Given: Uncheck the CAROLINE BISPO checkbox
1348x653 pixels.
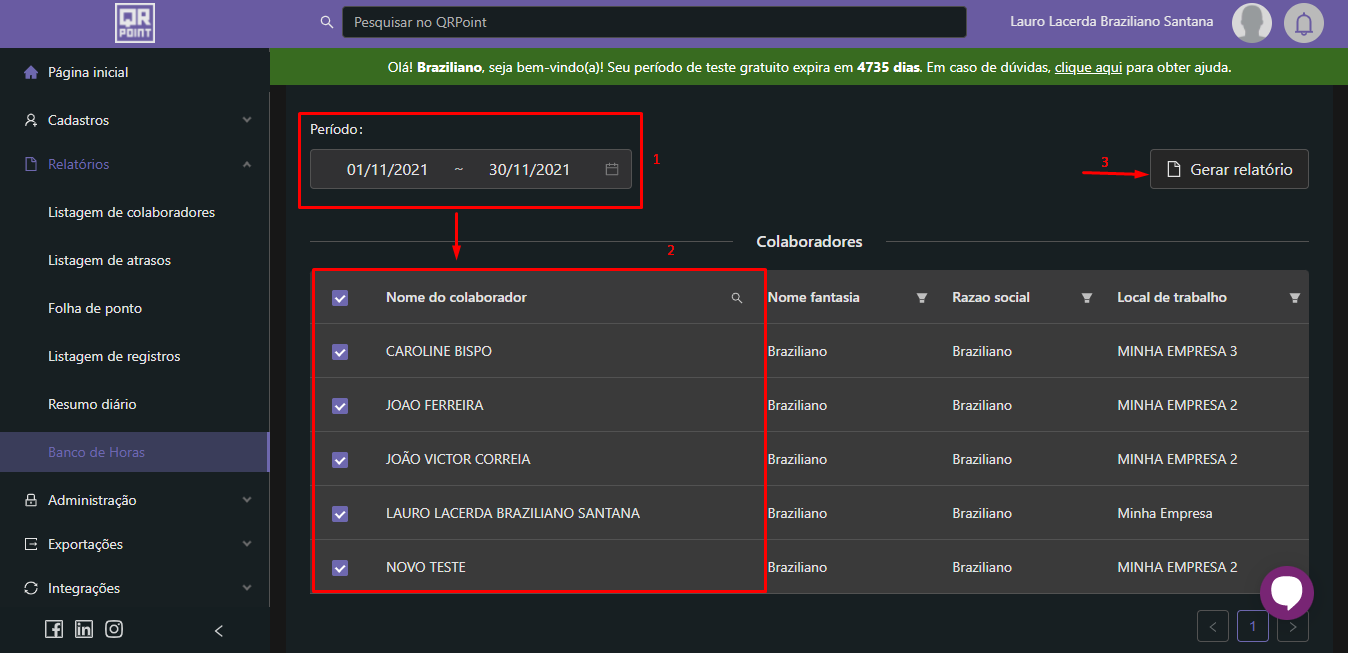Looking at the screenshot, I should coord(340,352).
